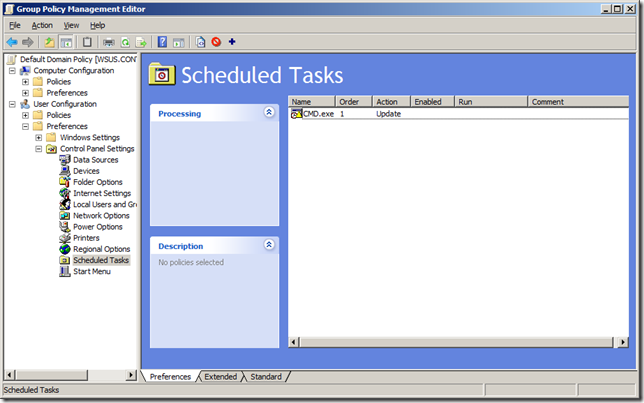Click the red stop-processing toolbar icon

click(216, 41)
